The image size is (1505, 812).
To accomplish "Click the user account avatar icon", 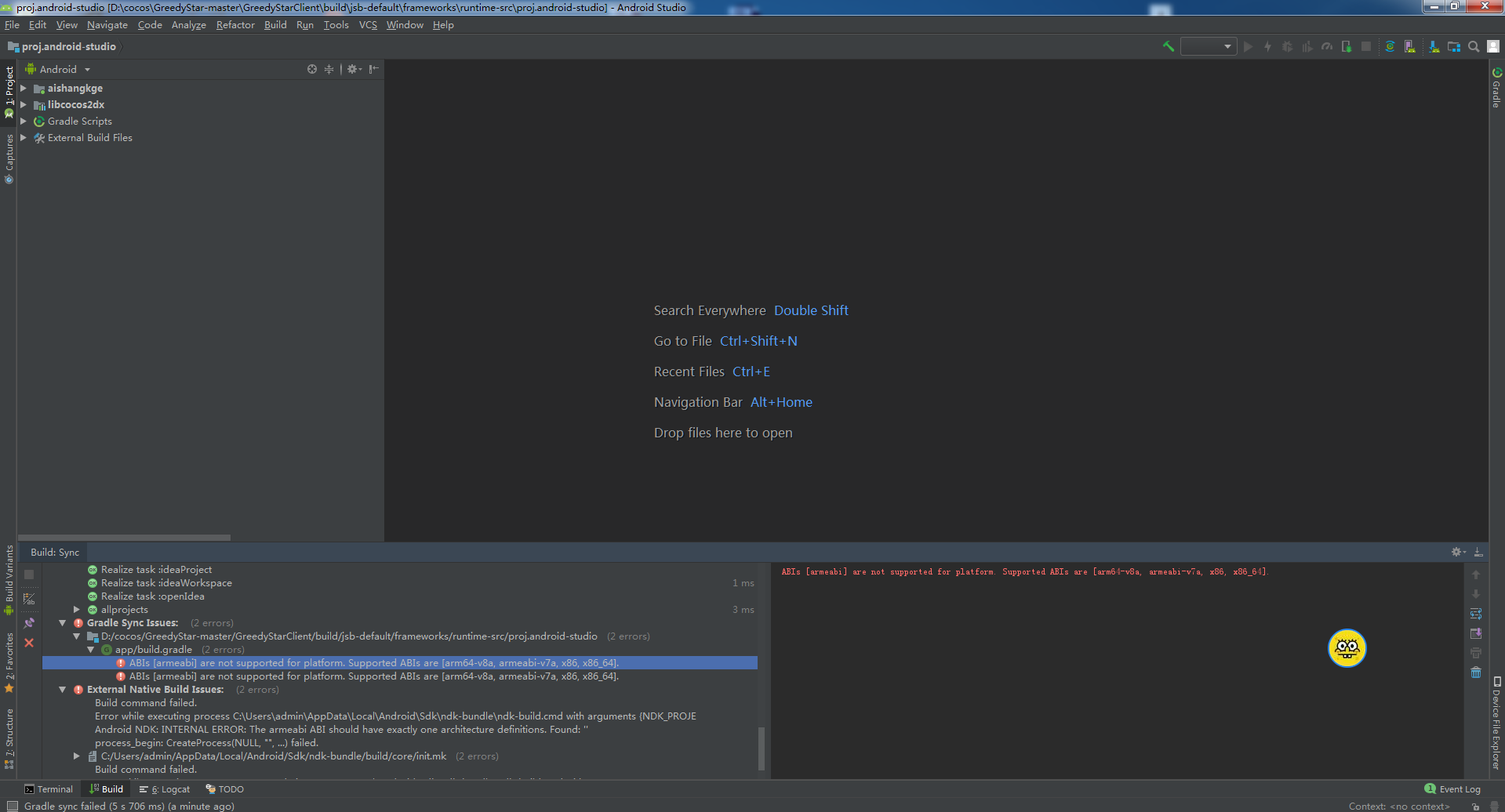I will coord(1493,47).
